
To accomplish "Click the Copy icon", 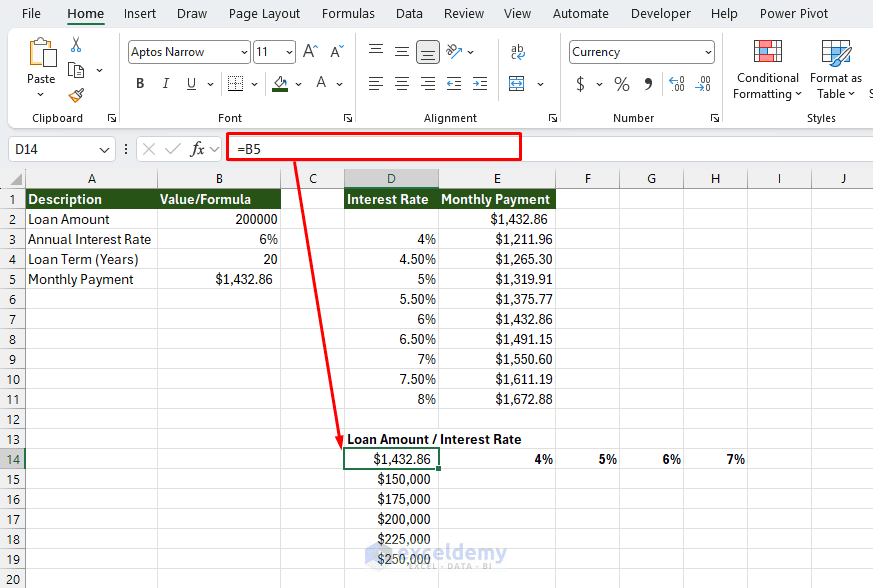I will (x=76, y=70).
